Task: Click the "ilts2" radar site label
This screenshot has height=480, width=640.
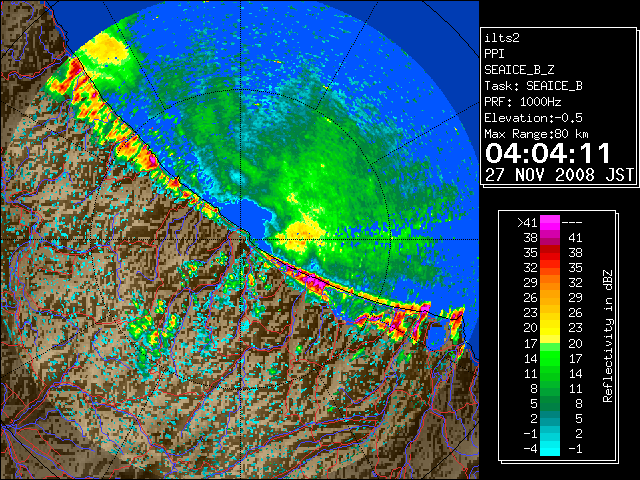Action: point(502,38)
